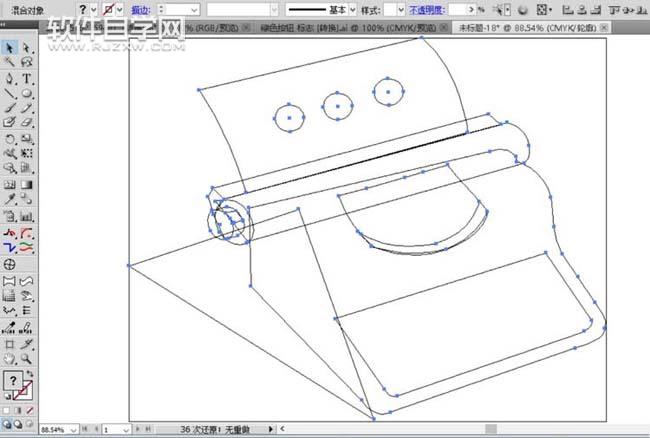Select the Free Transform tool
This screenshot has height=438, width=650.
click(27, 153)
